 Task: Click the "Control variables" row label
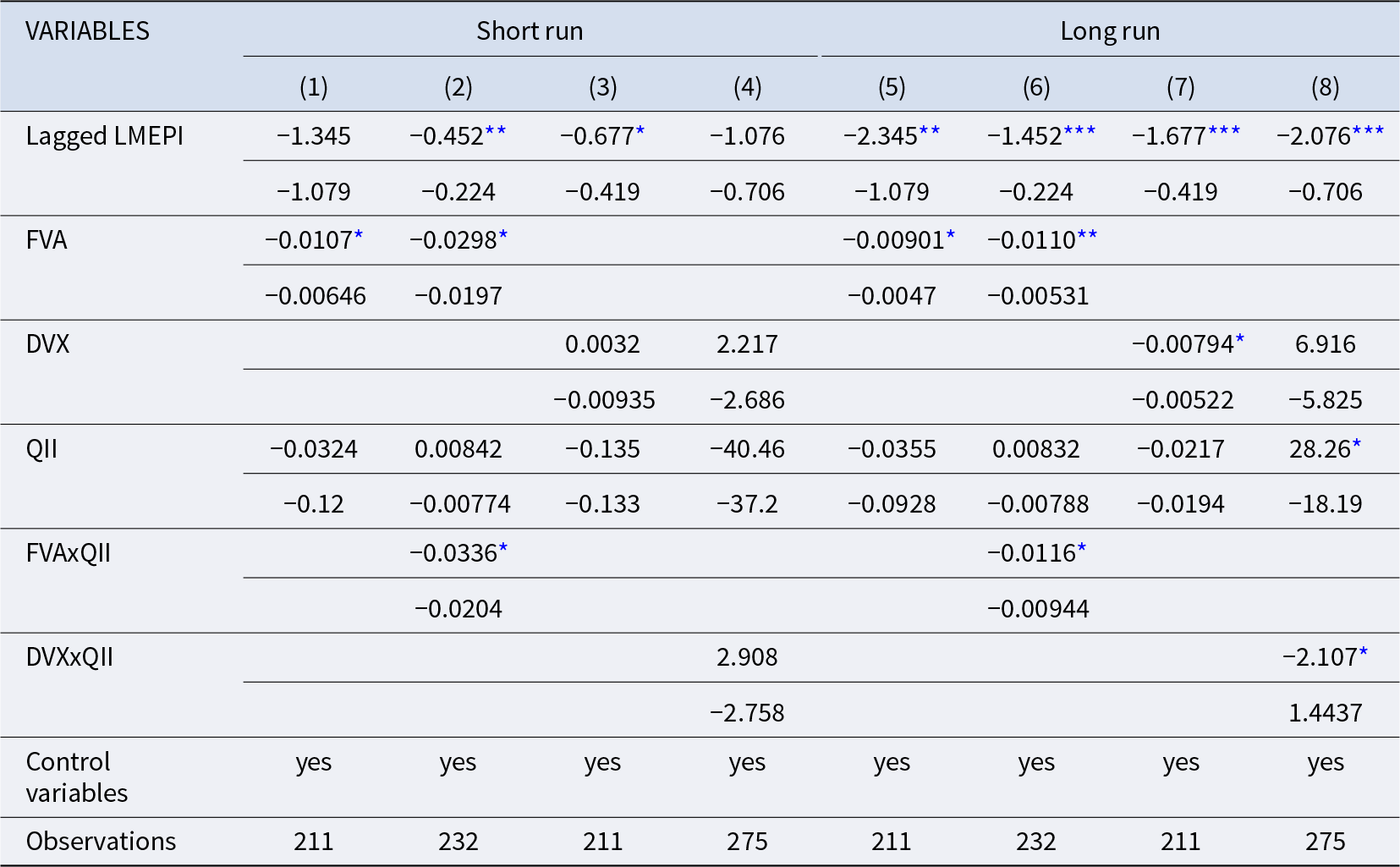[x=76, y=776]
